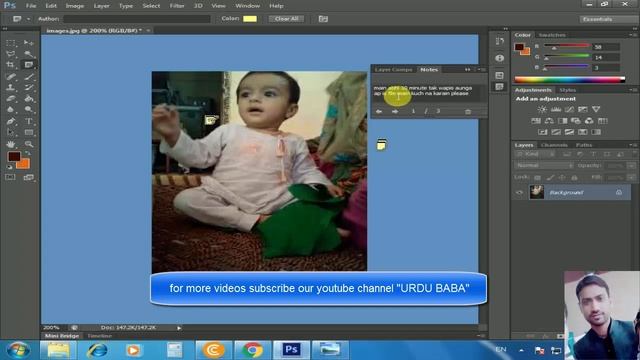Add a Brightness/Contrast adjustment
Screen dimensions: 640x360
(x=542, y=109)
